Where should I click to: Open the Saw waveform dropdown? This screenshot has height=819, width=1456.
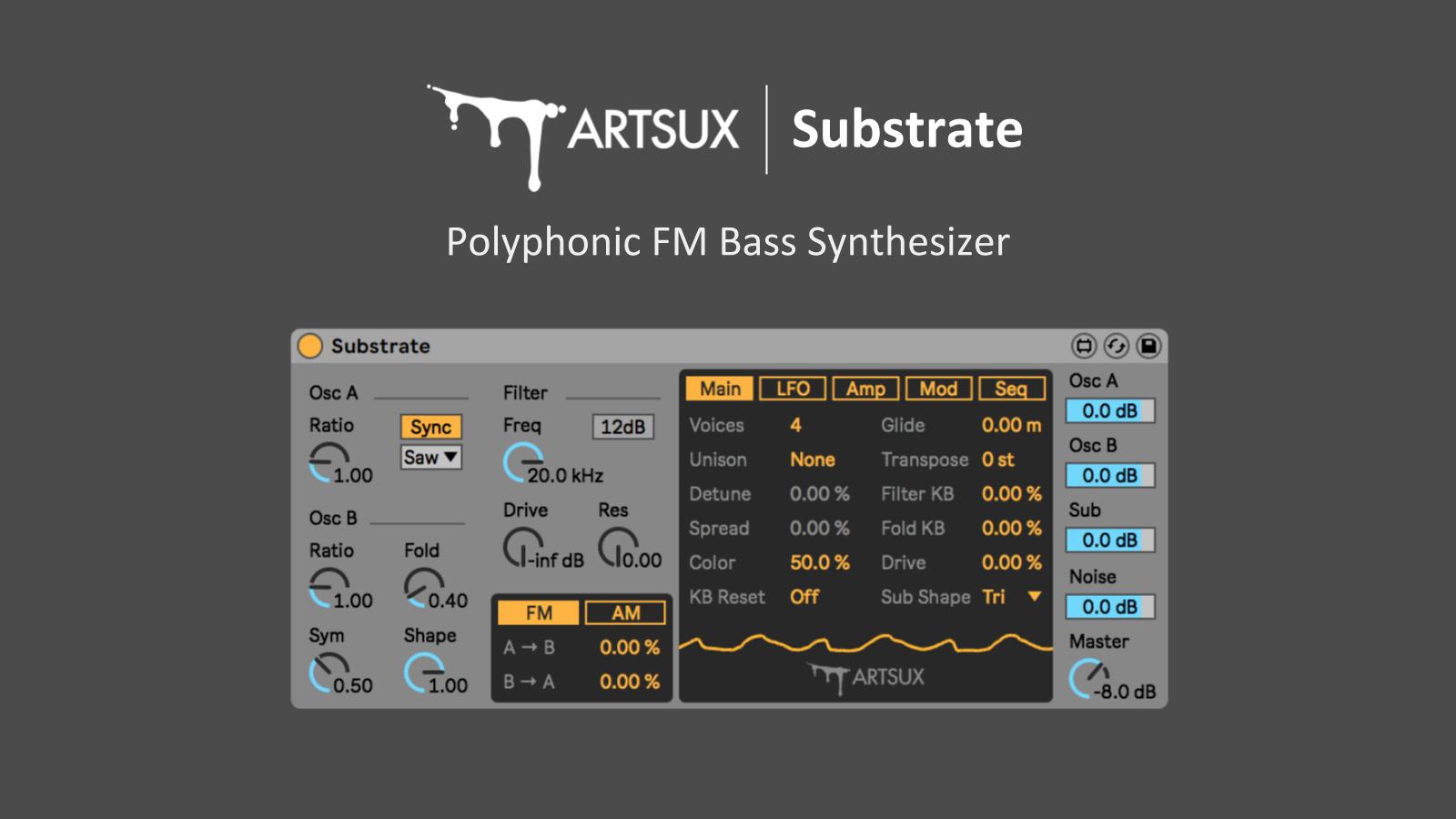click(430, 458)
